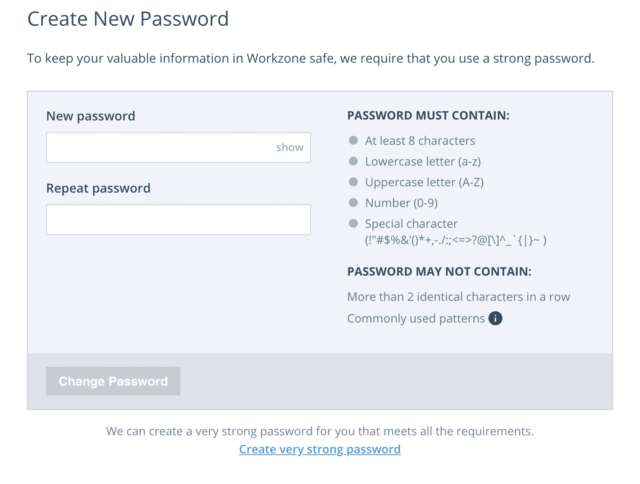Click the Create New Password heading
This screenshot has width=640, height=484.
(x=128, y=19)
